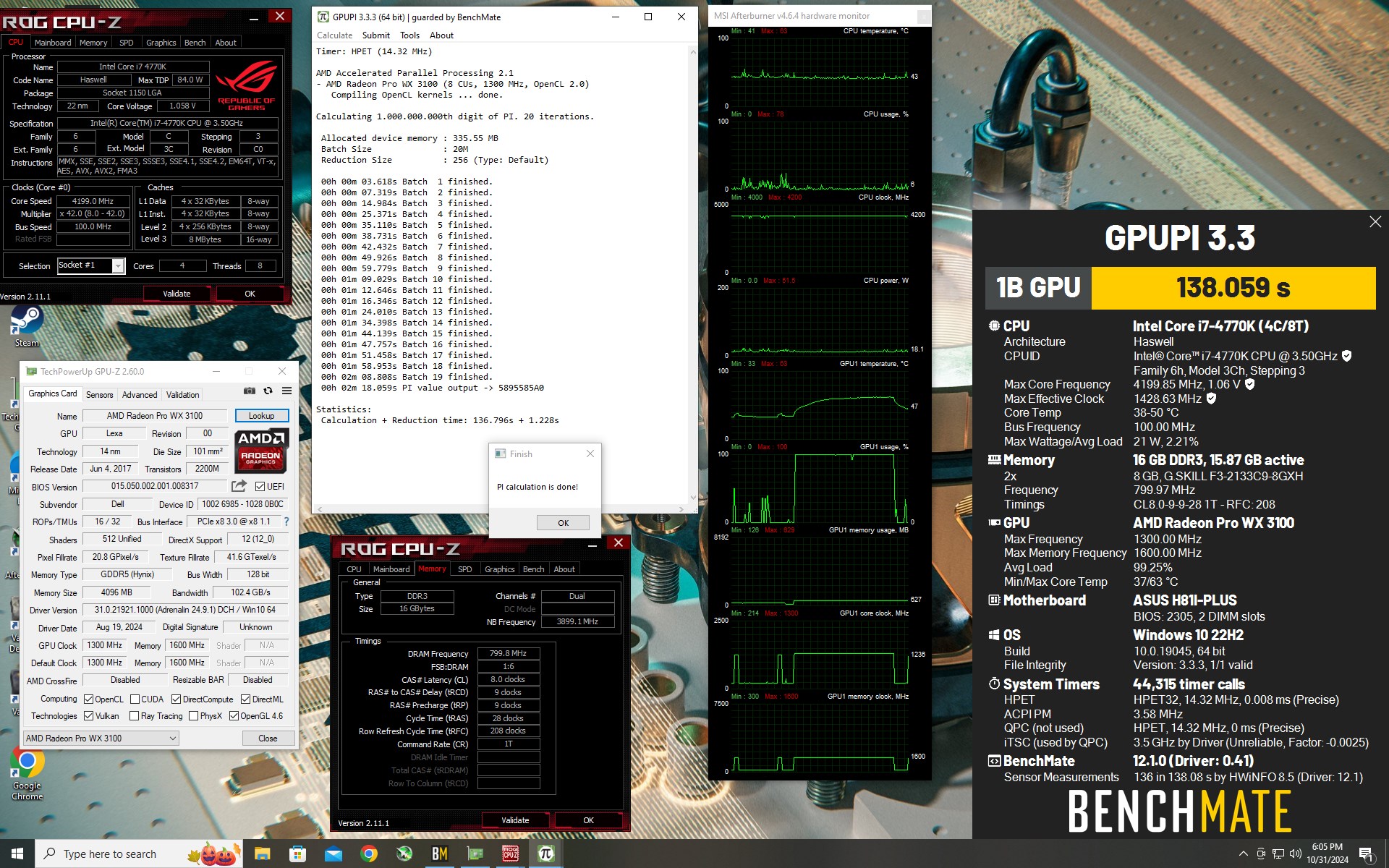
Task: Click GPUPI vertical scrollbar down arrow
Action: [693, 498]
